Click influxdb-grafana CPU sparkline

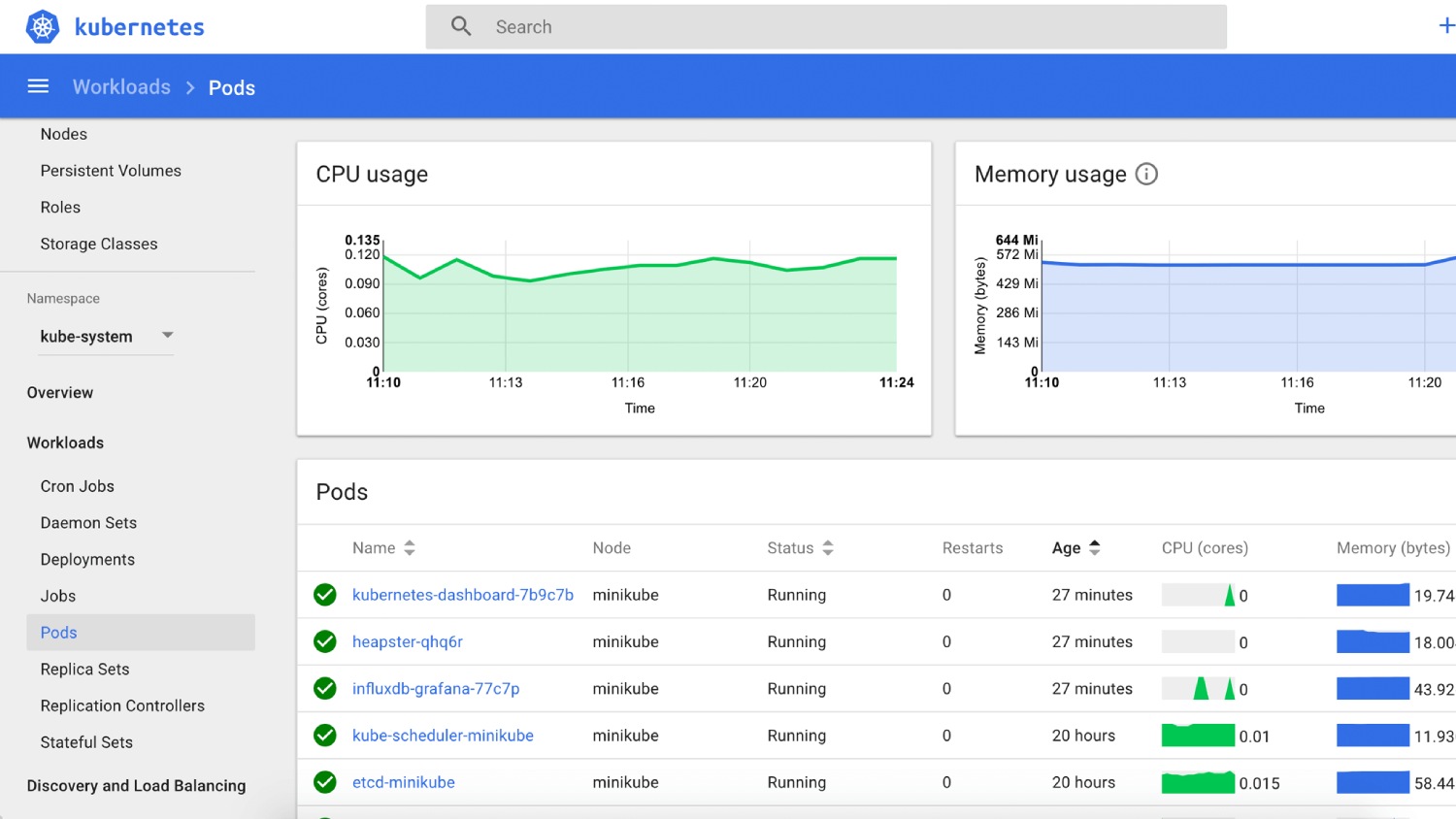[1198, 689]
